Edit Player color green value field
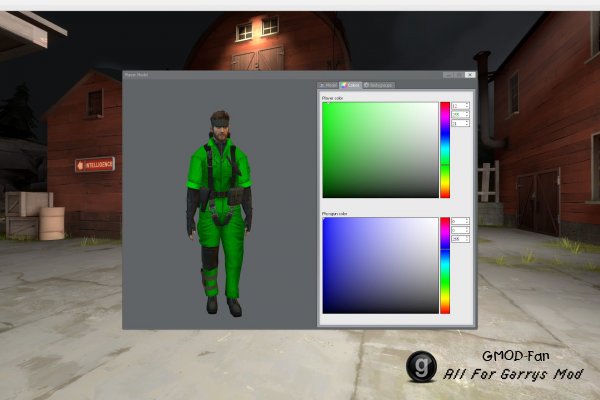 coord(460,114)
